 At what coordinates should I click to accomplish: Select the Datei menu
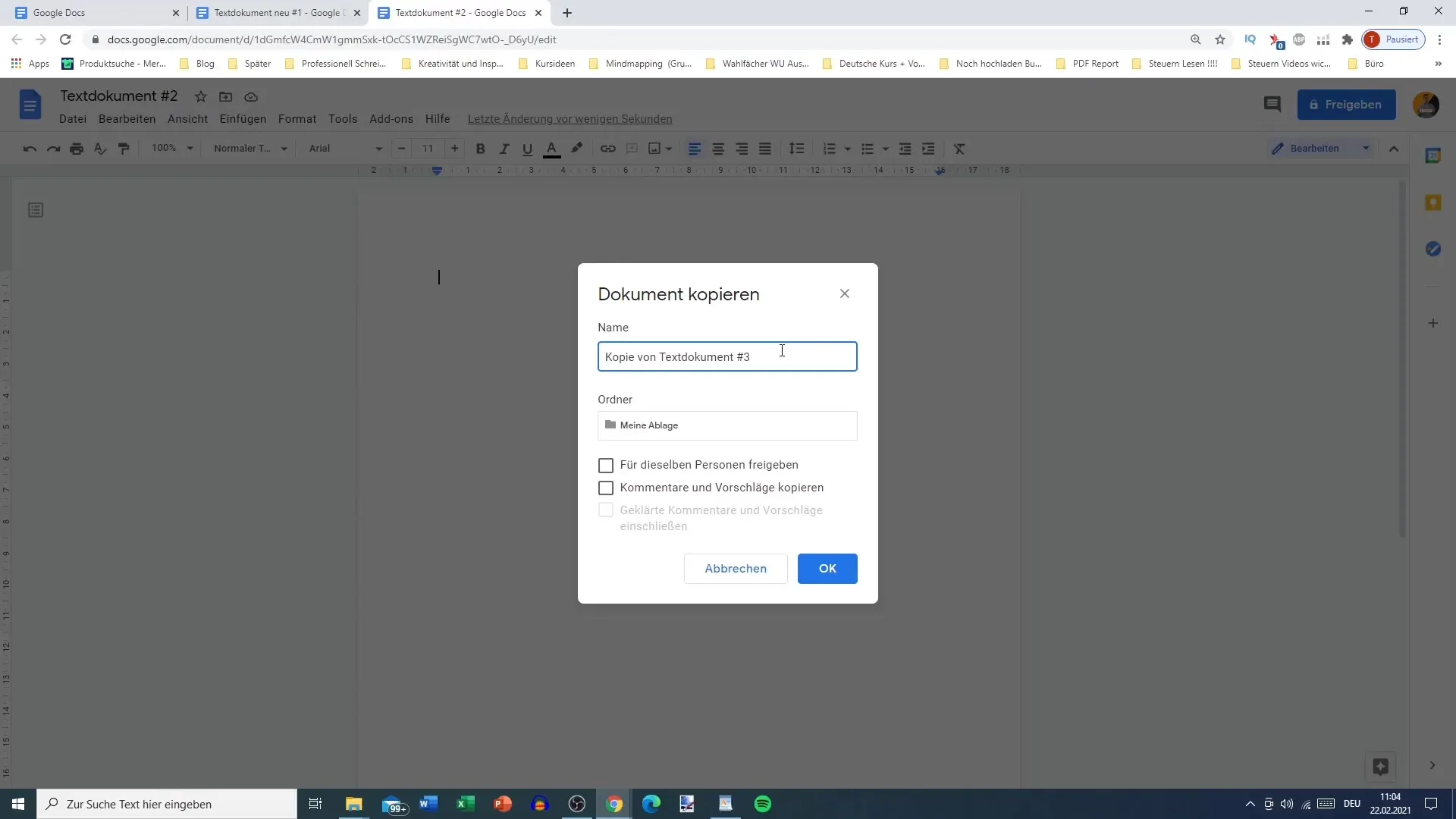click(72, 119)
